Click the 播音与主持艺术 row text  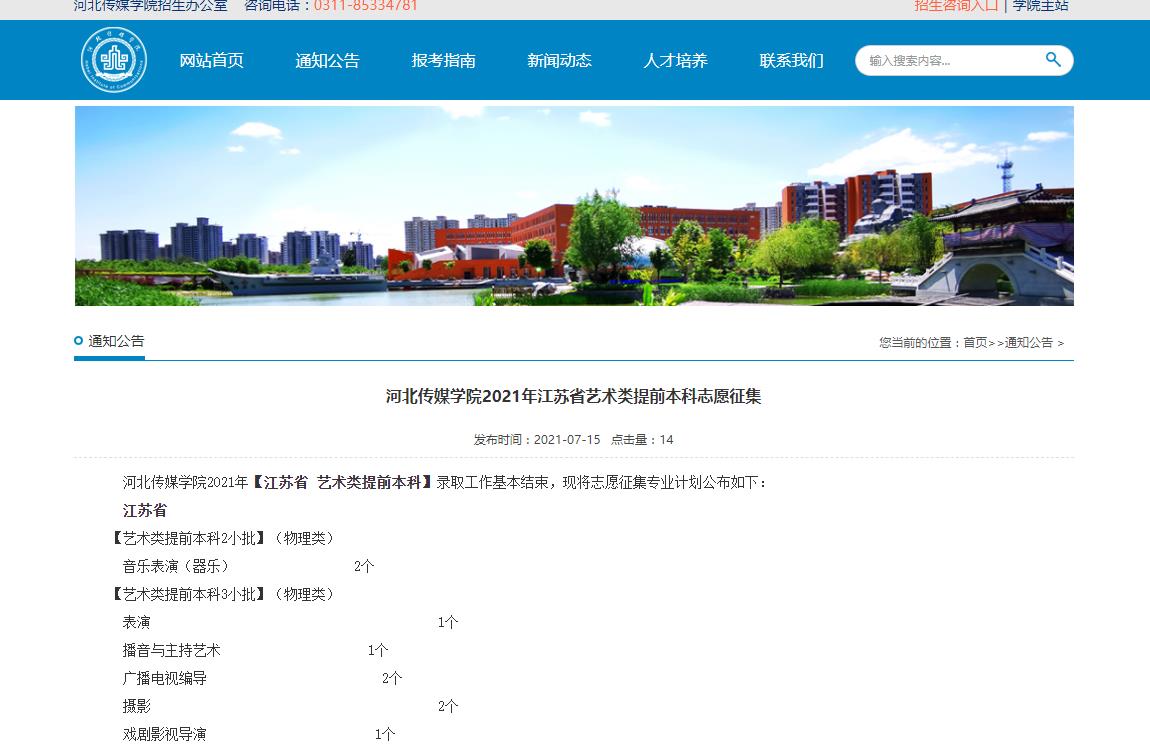pos(171,650)
